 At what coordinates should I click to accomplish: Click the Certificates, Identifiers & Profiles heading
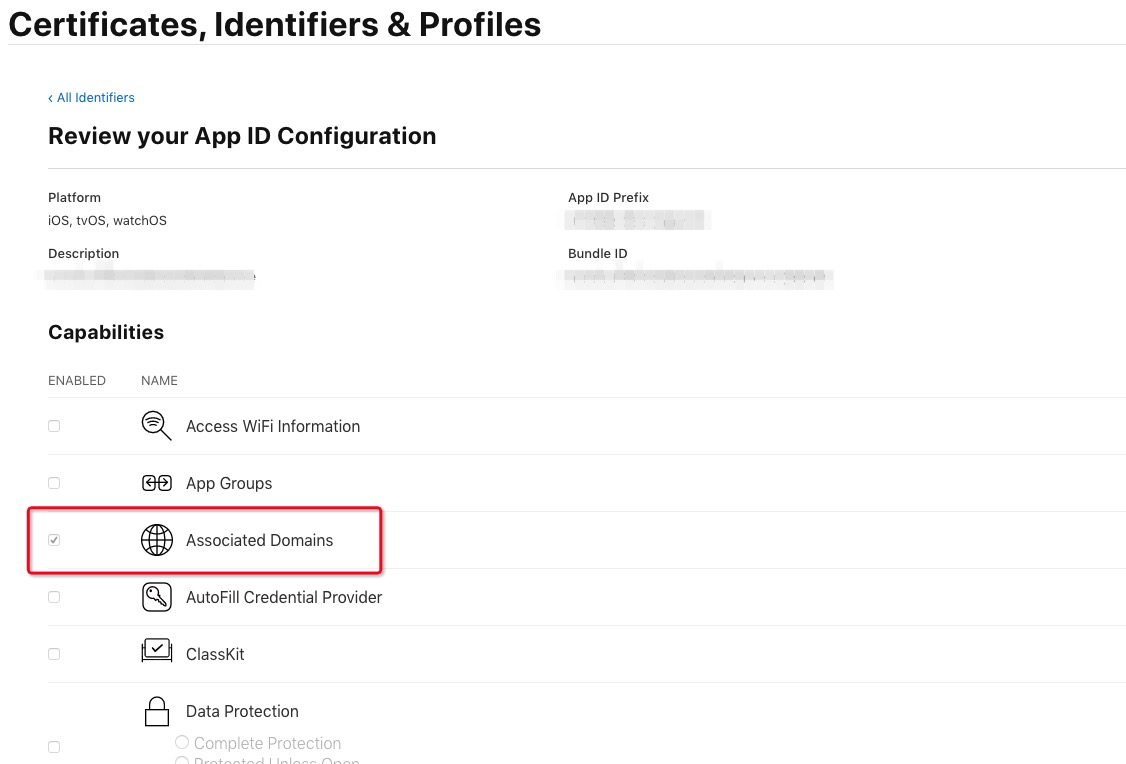pos(275,24)
